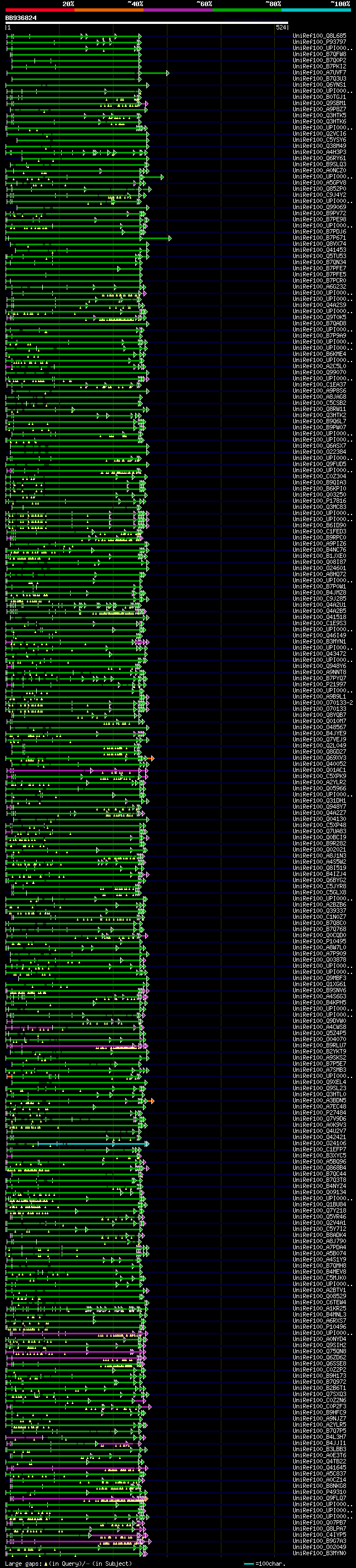Select the UniRef100_Q40052 label
The width and height of the screenshot is (356, 1568).
[319, 764]
